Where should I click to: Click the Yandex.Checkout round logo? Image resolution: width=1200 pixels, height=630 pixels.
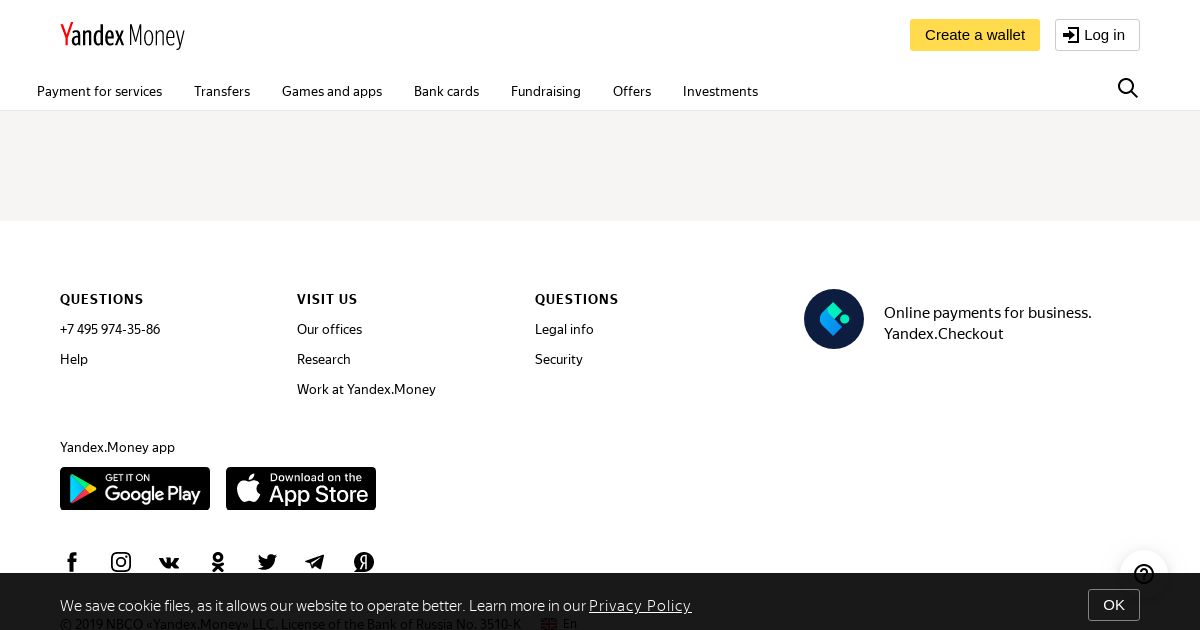pyautogui.click(x=834, y=319)
